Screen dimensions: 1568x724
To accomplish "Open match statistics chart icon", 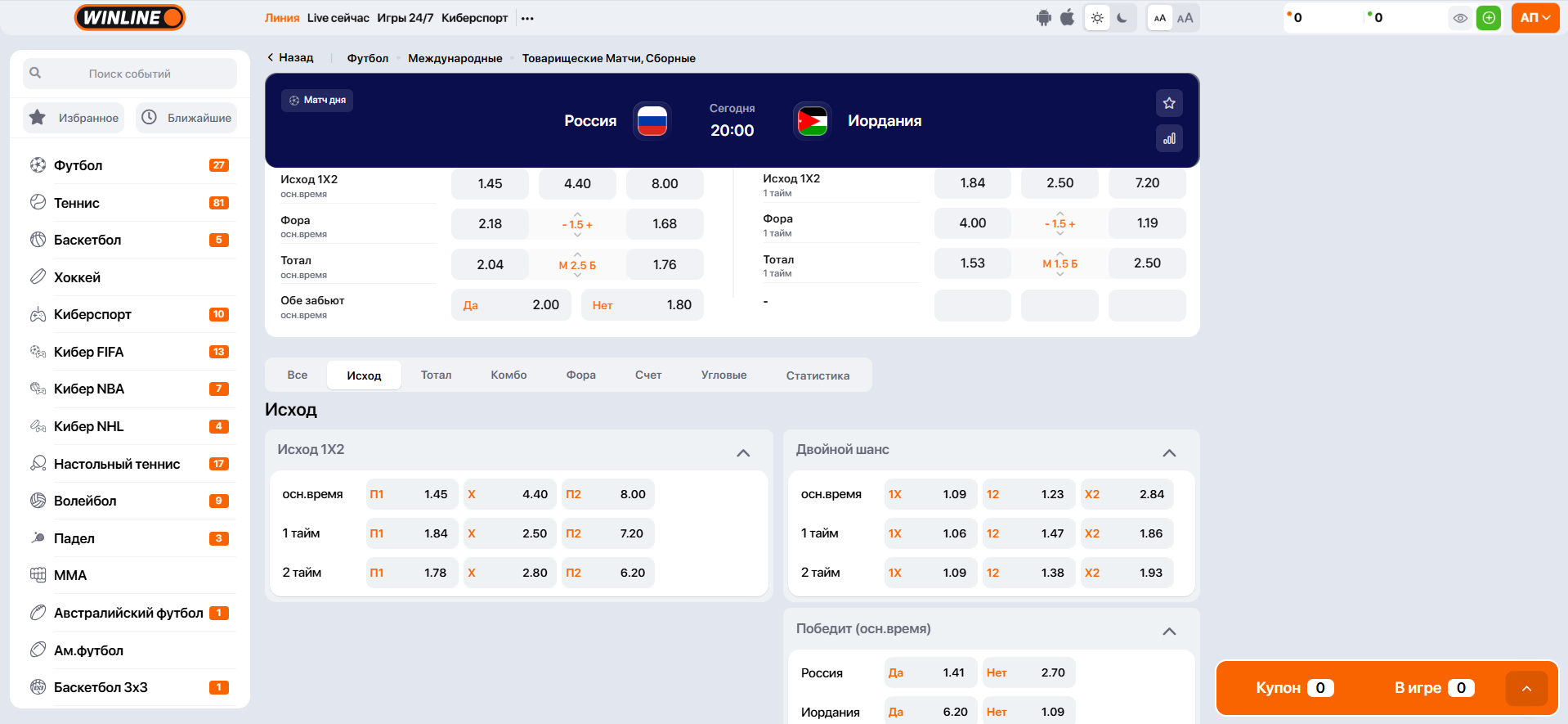I will (x=1169, y=138).
